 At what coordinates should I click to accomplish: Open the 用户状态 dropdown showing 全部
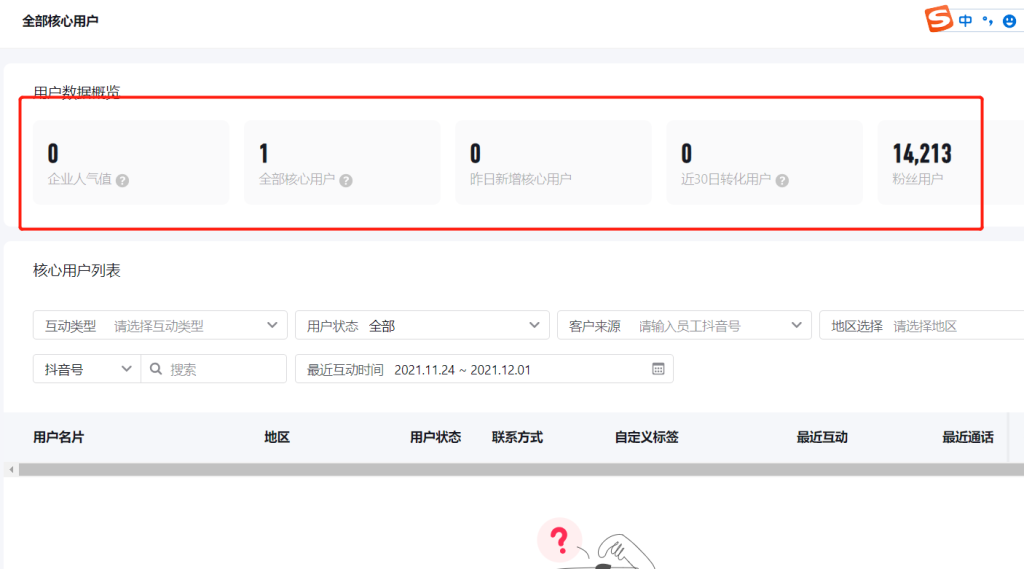tap(421, 326)
